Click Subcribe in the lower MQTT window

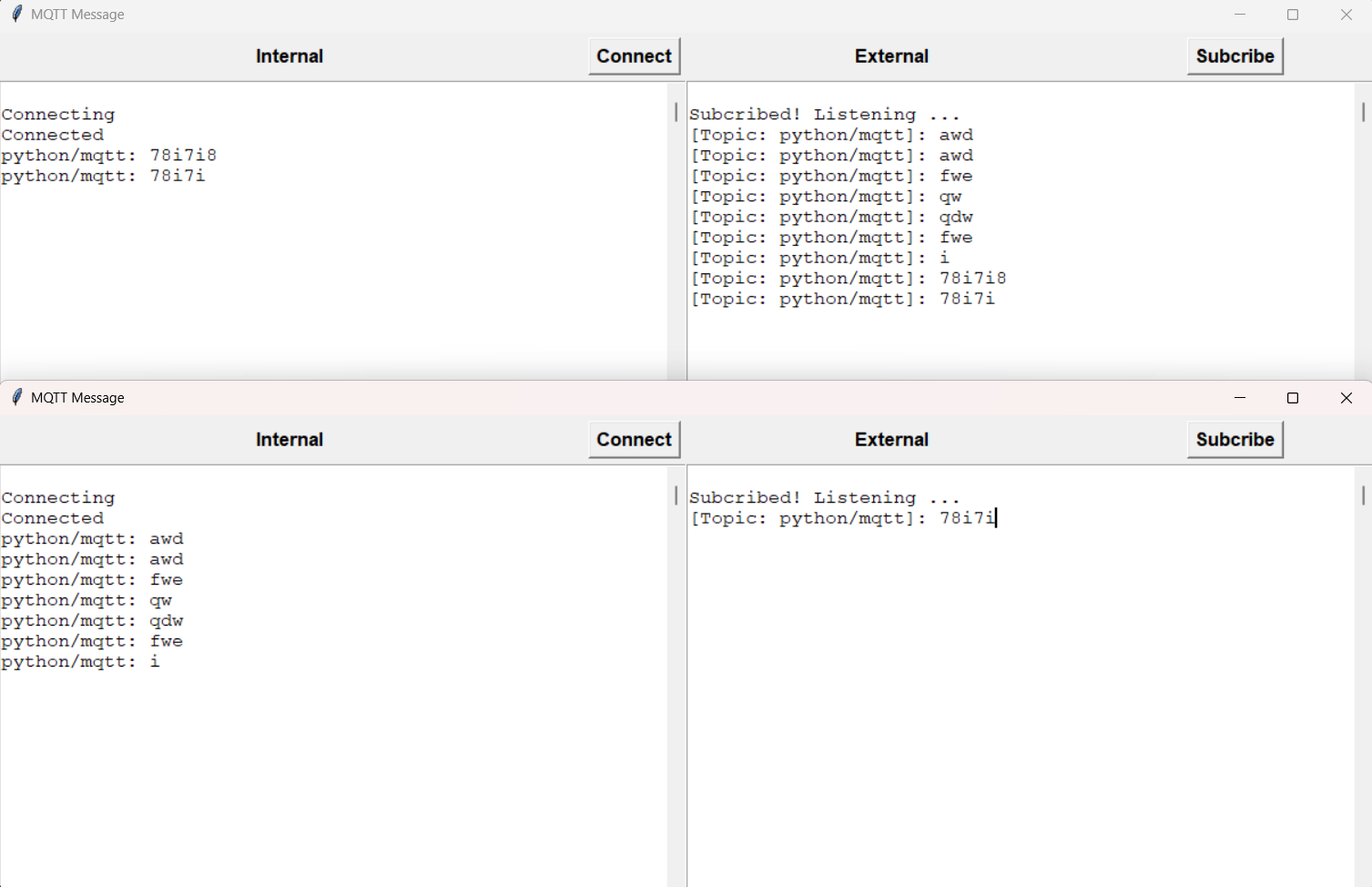pos(1234,440)
